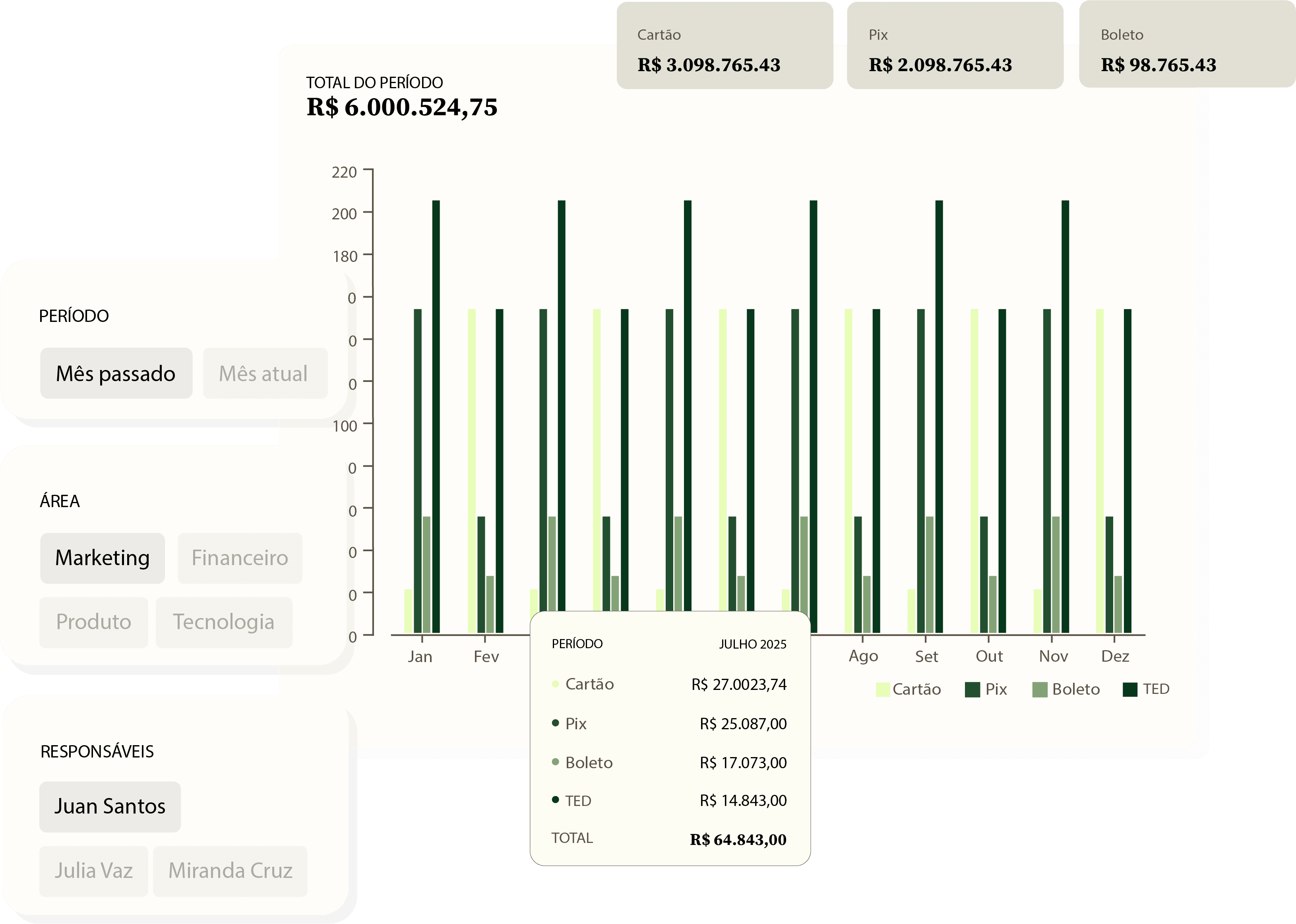The width and height of the screenshot is (1296, 924).
Task: Click the Boleto legend color swatch
Action: pyautogui.click(x=1039, y=690)
